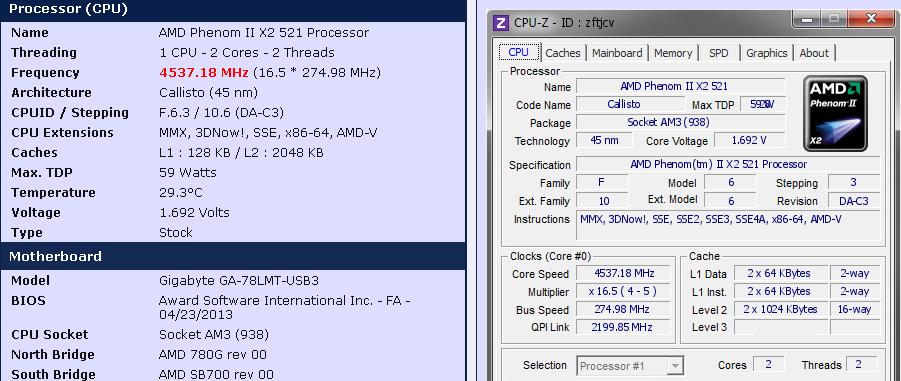Switch to the Caches tab
Viewport: 901px width, 381px height.
coord(563,53)
